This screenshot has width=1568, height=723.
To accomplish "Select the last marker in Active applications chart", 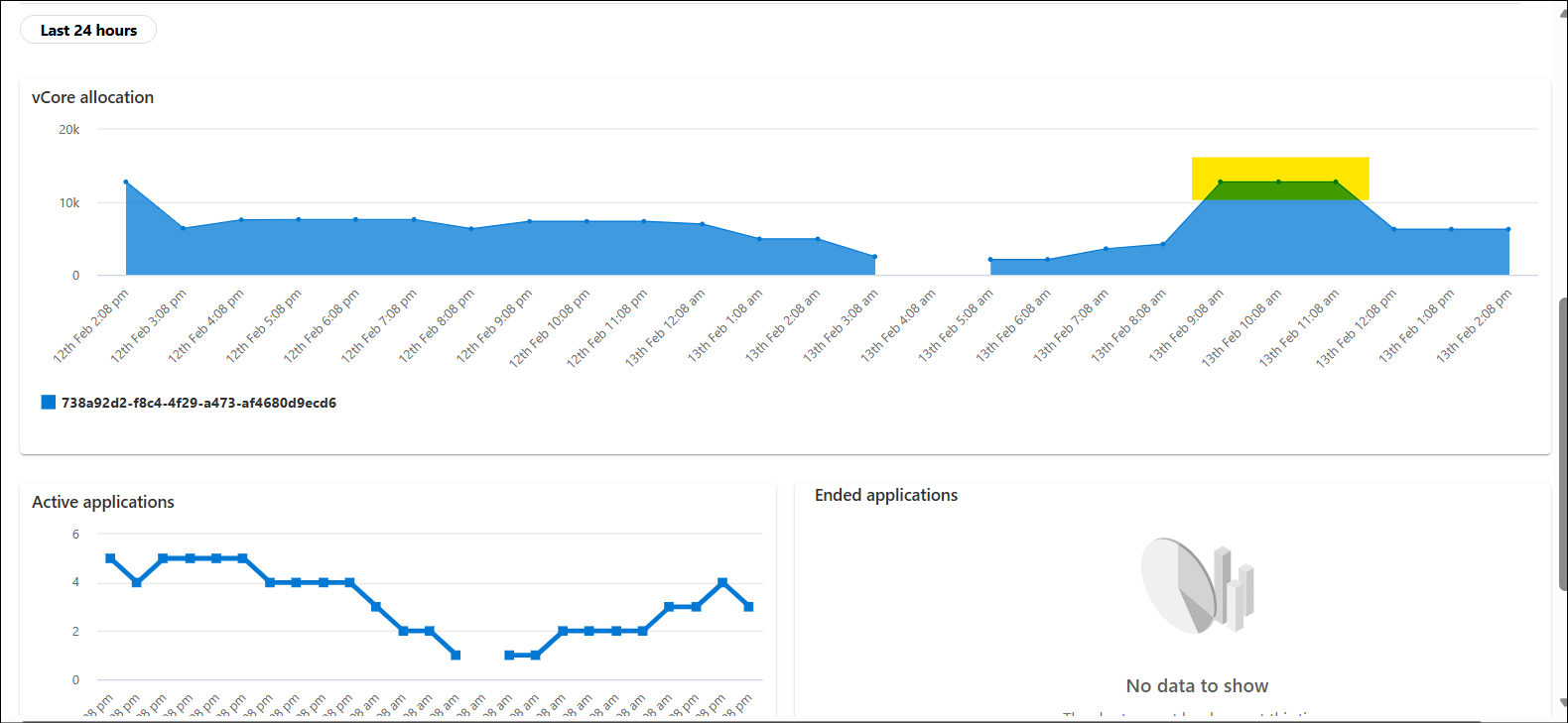I will [x=748, y=606].
